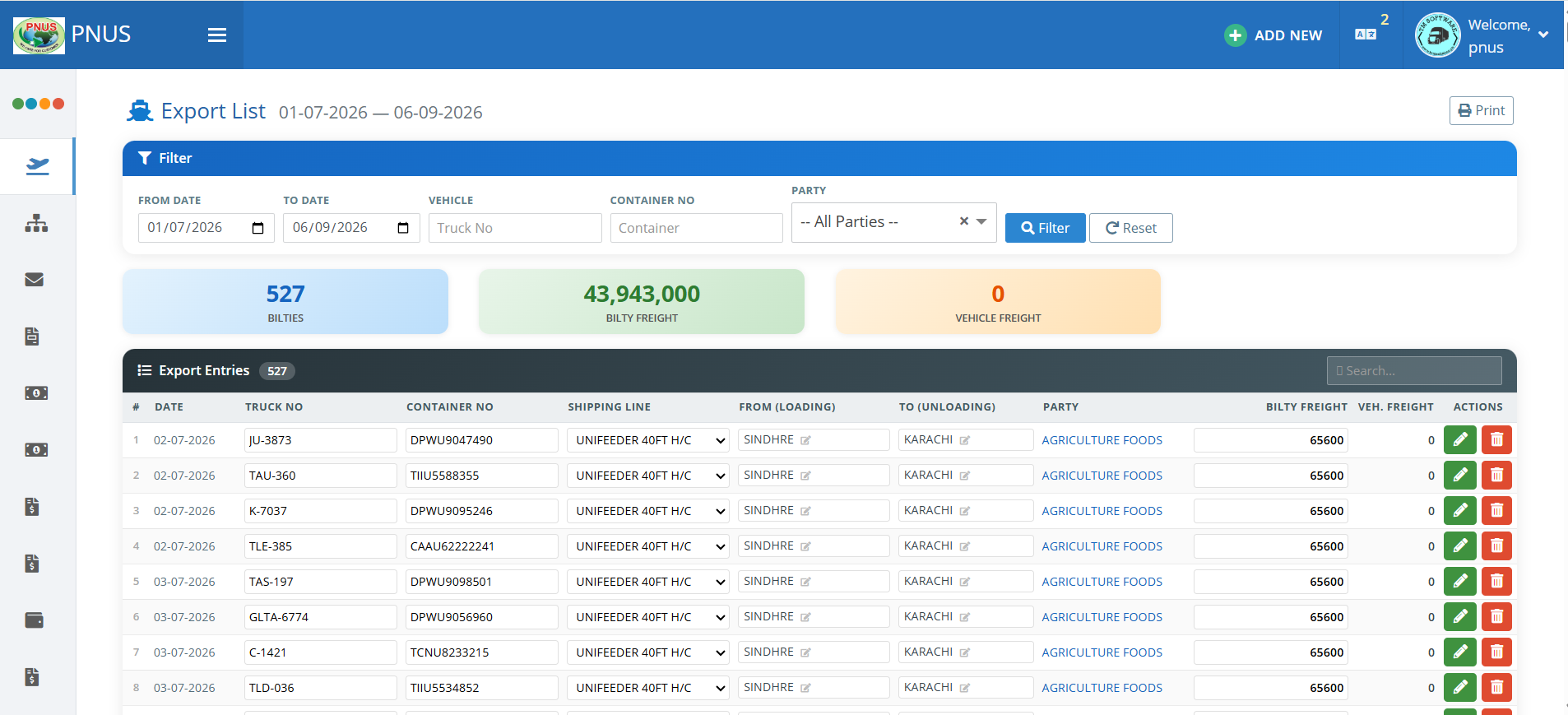The height and width of the screenshot is (715, 1568).
Task: Open the first money bill sidebar icon
Action: pos(36,392)
